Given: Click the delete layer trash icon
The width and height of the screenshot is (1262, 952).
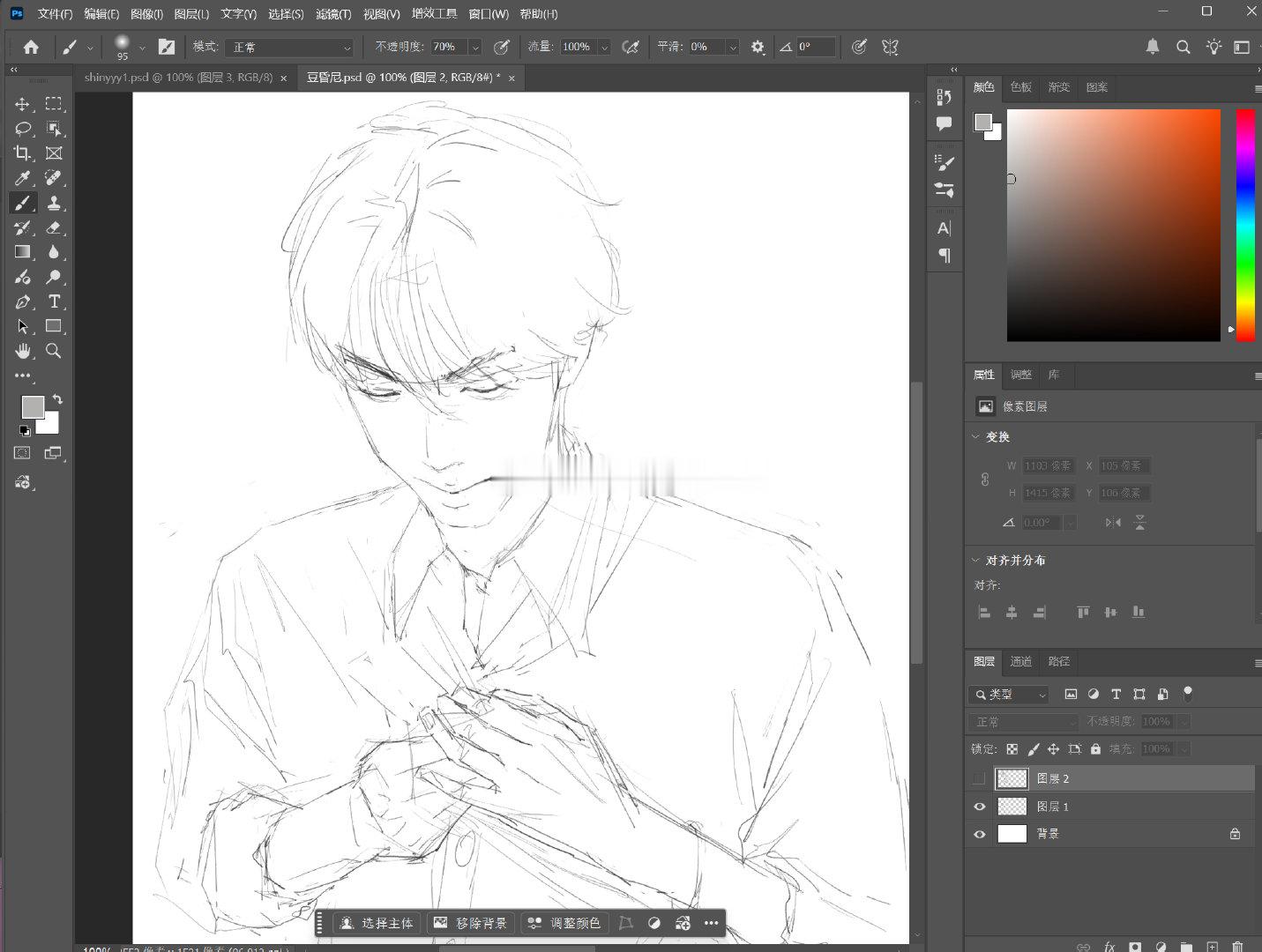Looking at the screenshot, I should 1237,947.
